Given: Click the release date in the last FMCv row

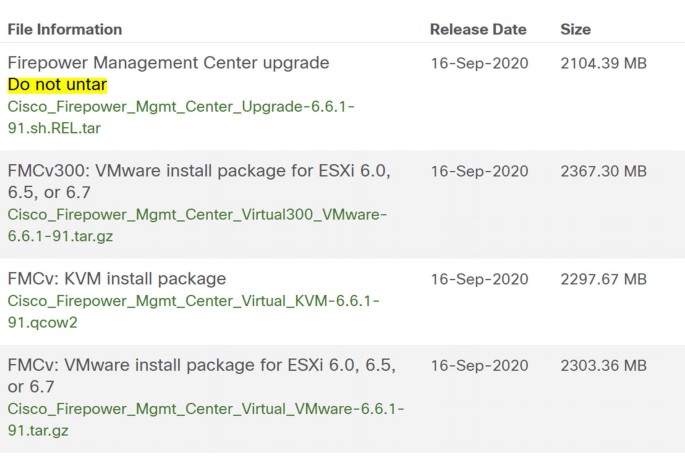Looking at the screenshot, I should [480, 365].
